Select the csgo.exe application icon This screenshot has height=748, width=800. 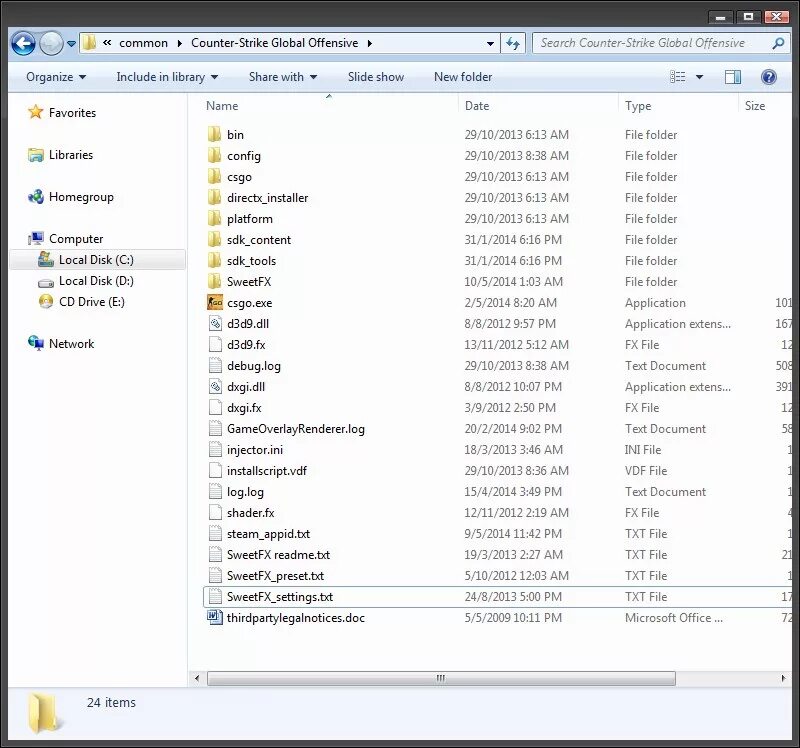point(215,303)
